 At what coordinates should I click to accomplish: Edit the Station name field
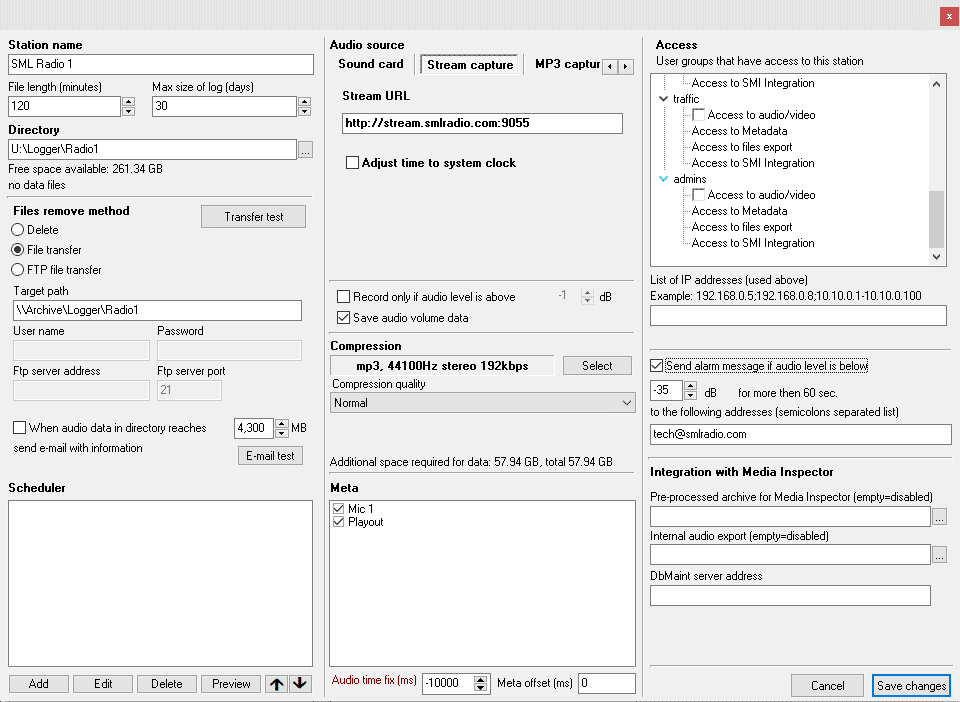coord(161,64)
